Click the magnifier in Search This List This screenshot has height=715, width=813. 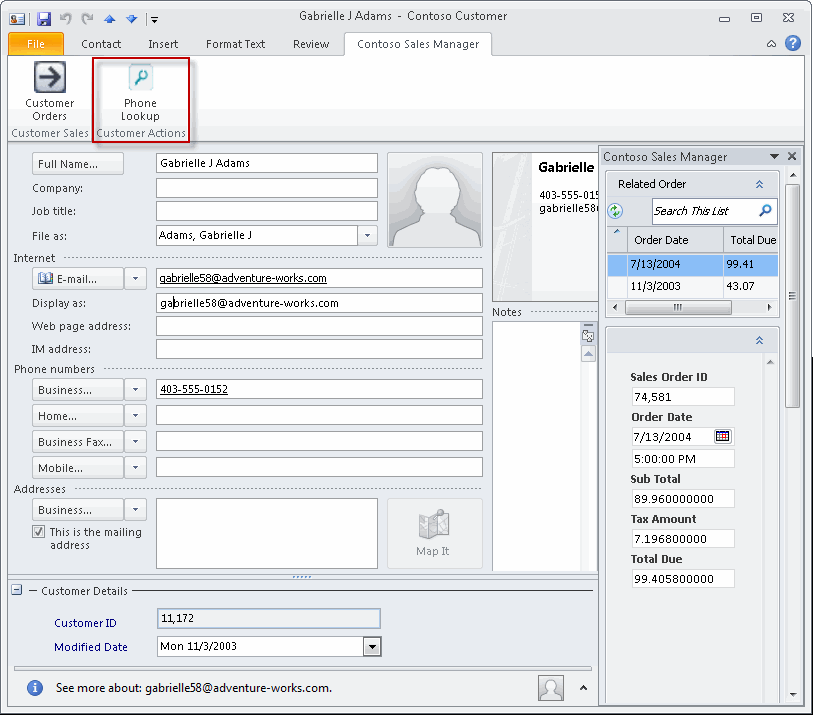[x=764, y=211]
